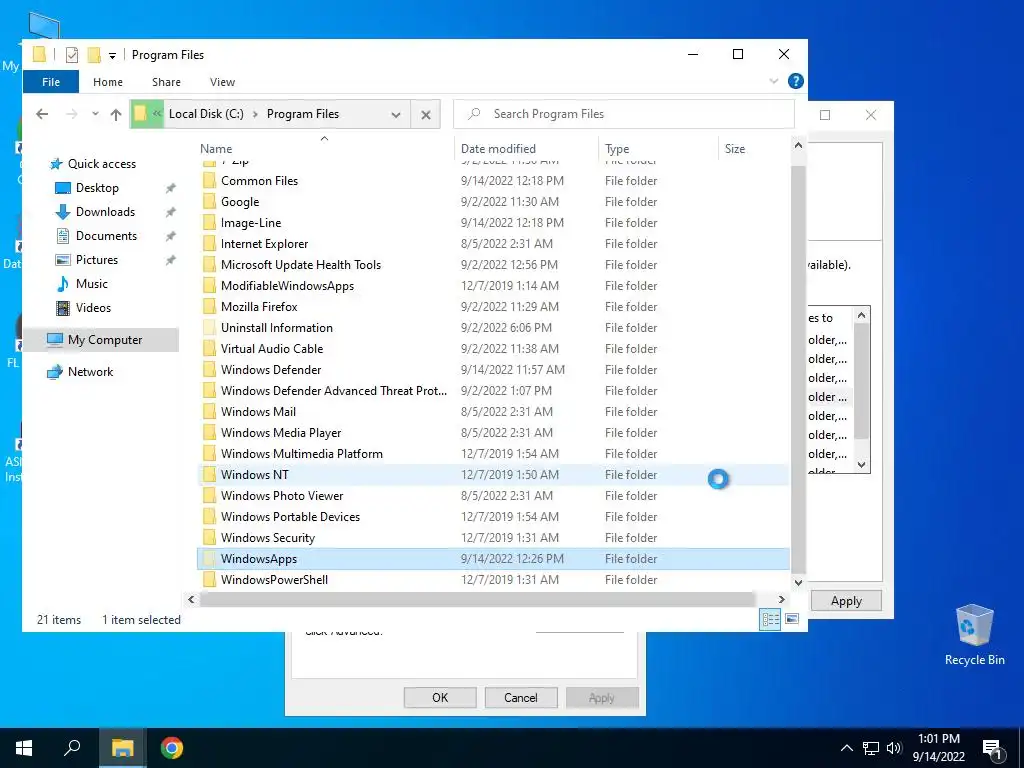Switch to the Large icons view icon
The height and width of the screenshot is (768, 1024).
point(792,619)
